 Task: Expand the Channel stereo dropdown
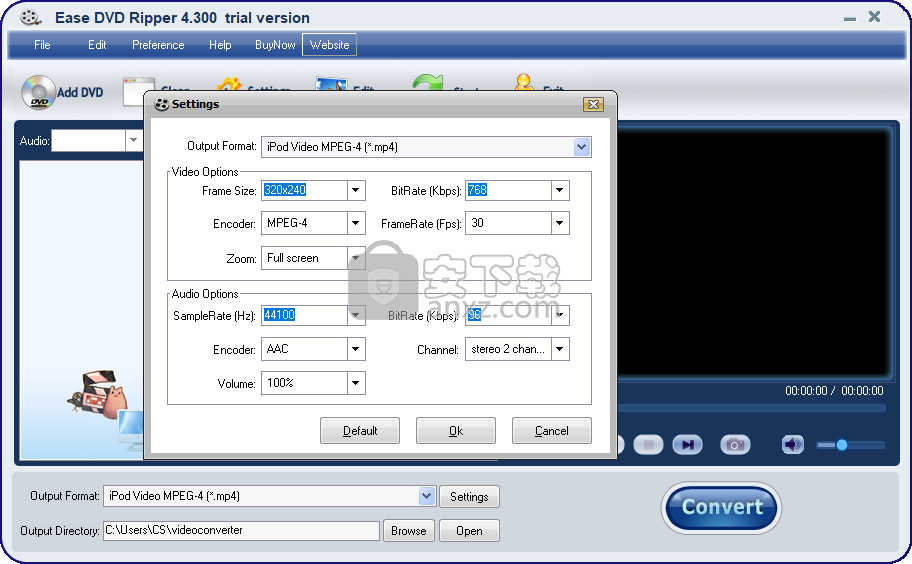click(560, 349)
